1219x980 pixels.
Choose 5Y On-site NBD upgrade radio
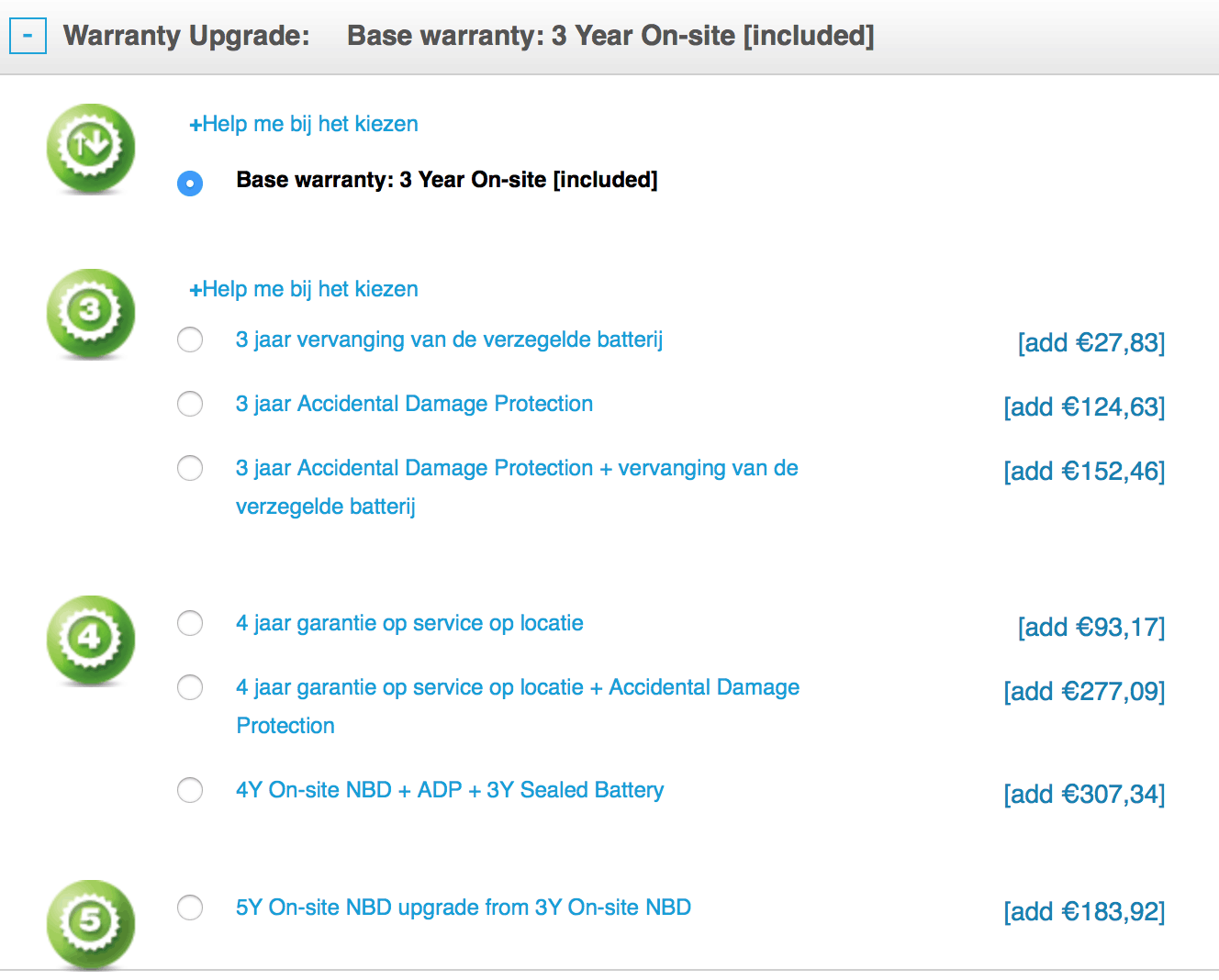click(190, 908)
